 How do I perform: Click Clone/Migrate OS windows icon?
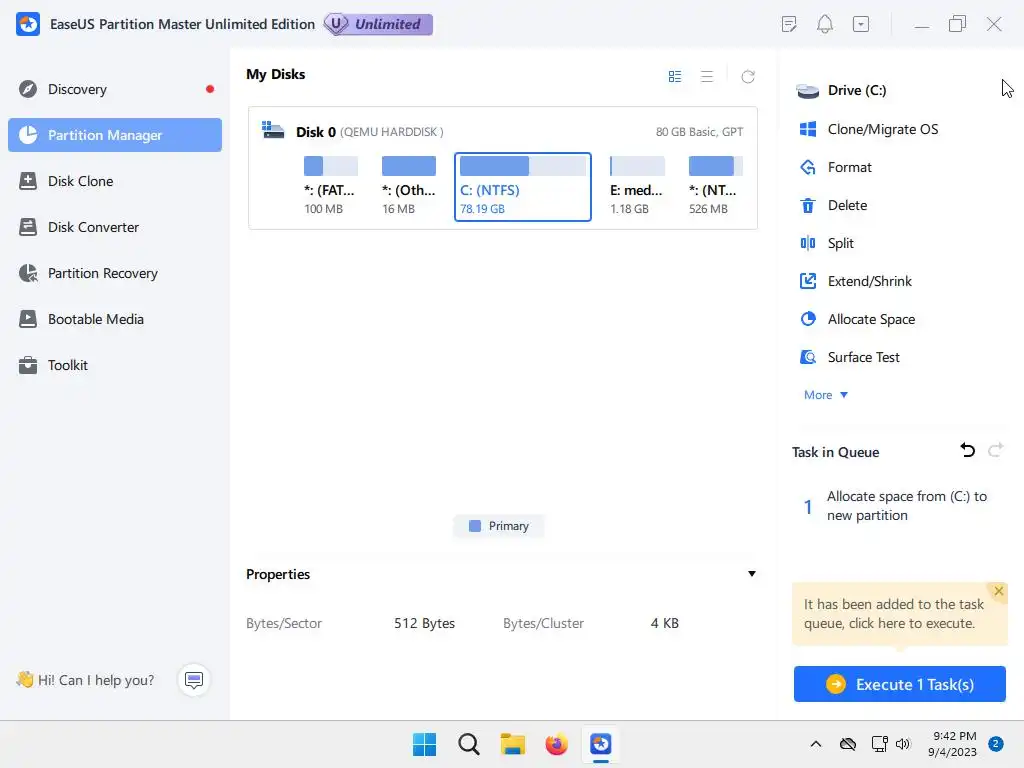(x=808, y=129)
